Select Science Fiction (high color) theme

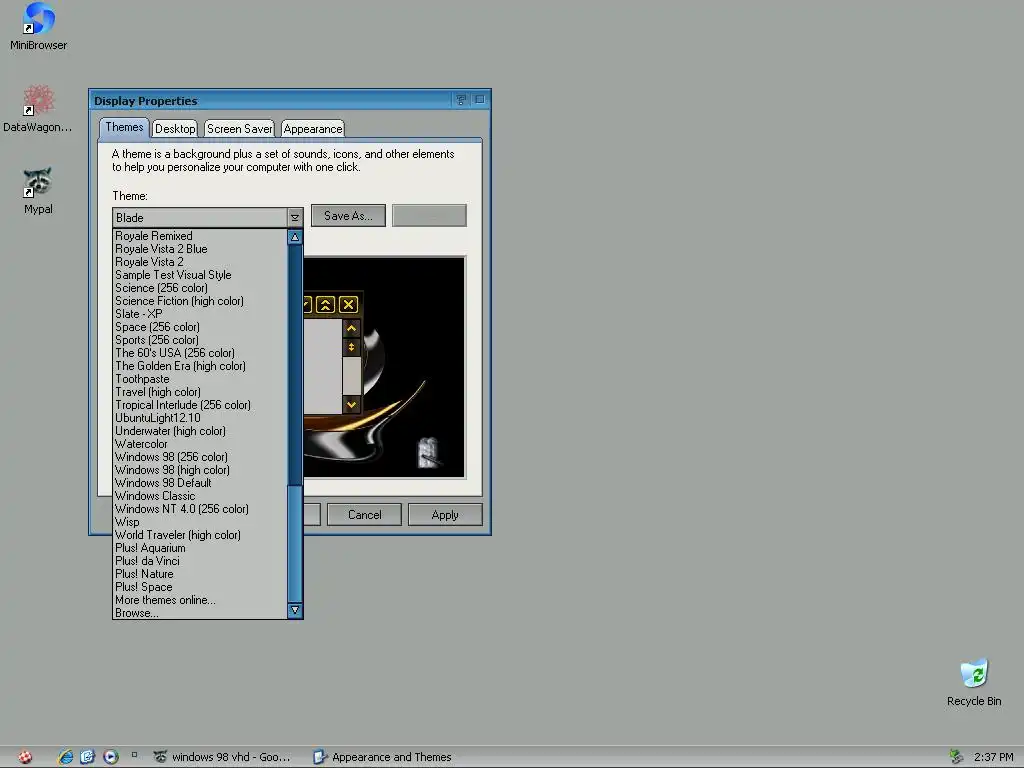(x=200, y=301)
